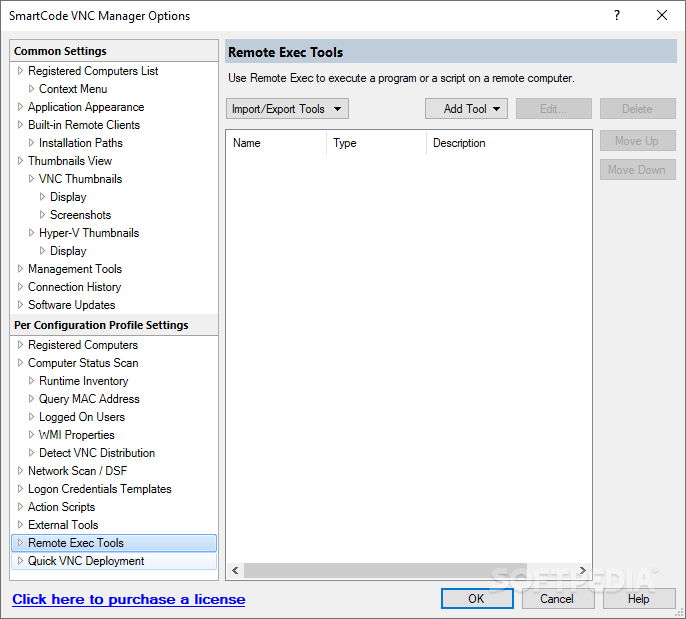Click the right arrow of horizontal scrollbar
686x619 pixels.
click(x=582, y=570)
